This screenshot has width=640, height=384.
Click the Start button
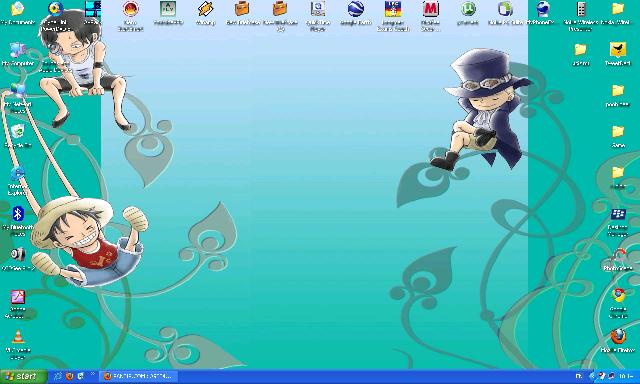click(x=23, y=376)
